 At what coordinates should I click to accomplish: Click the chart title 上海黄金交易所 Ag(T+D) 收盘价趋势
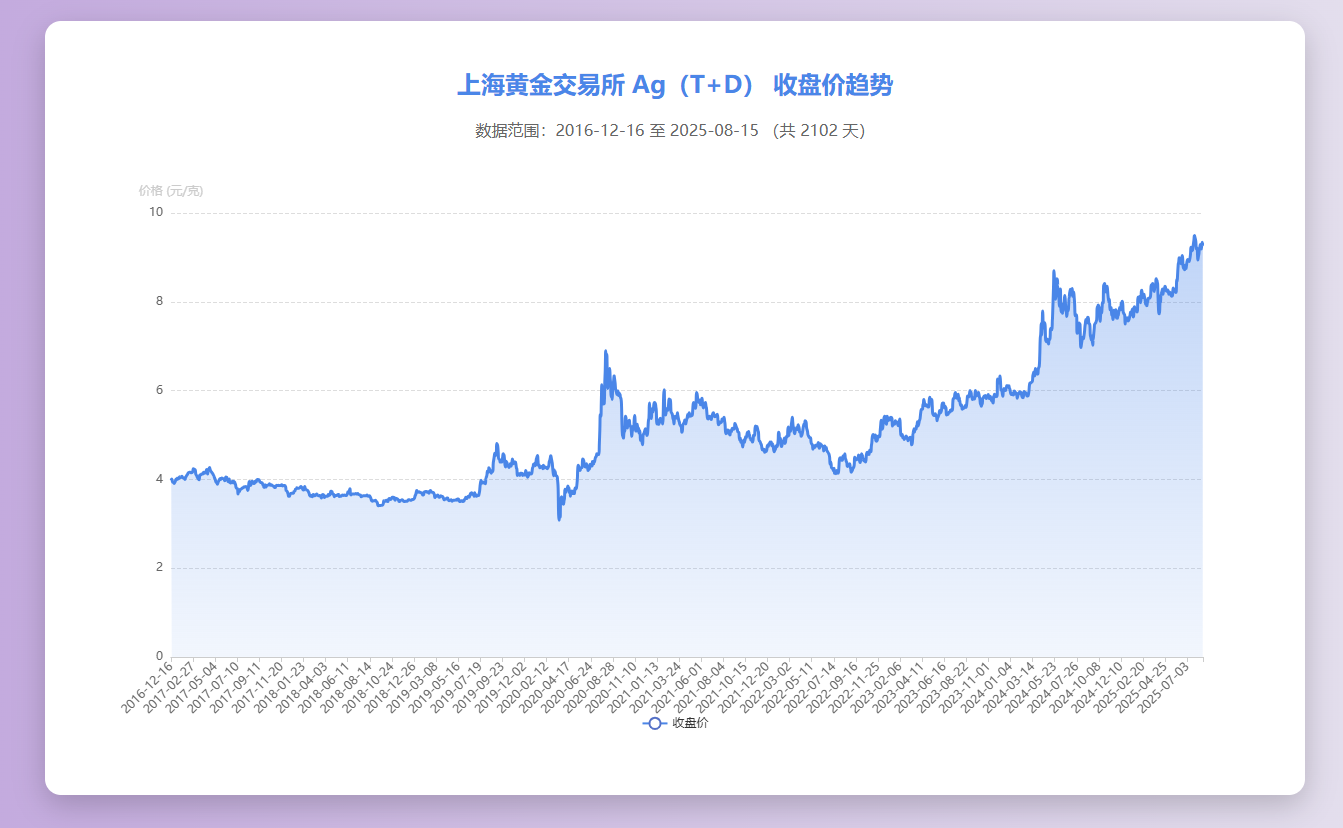click(675, 85)
